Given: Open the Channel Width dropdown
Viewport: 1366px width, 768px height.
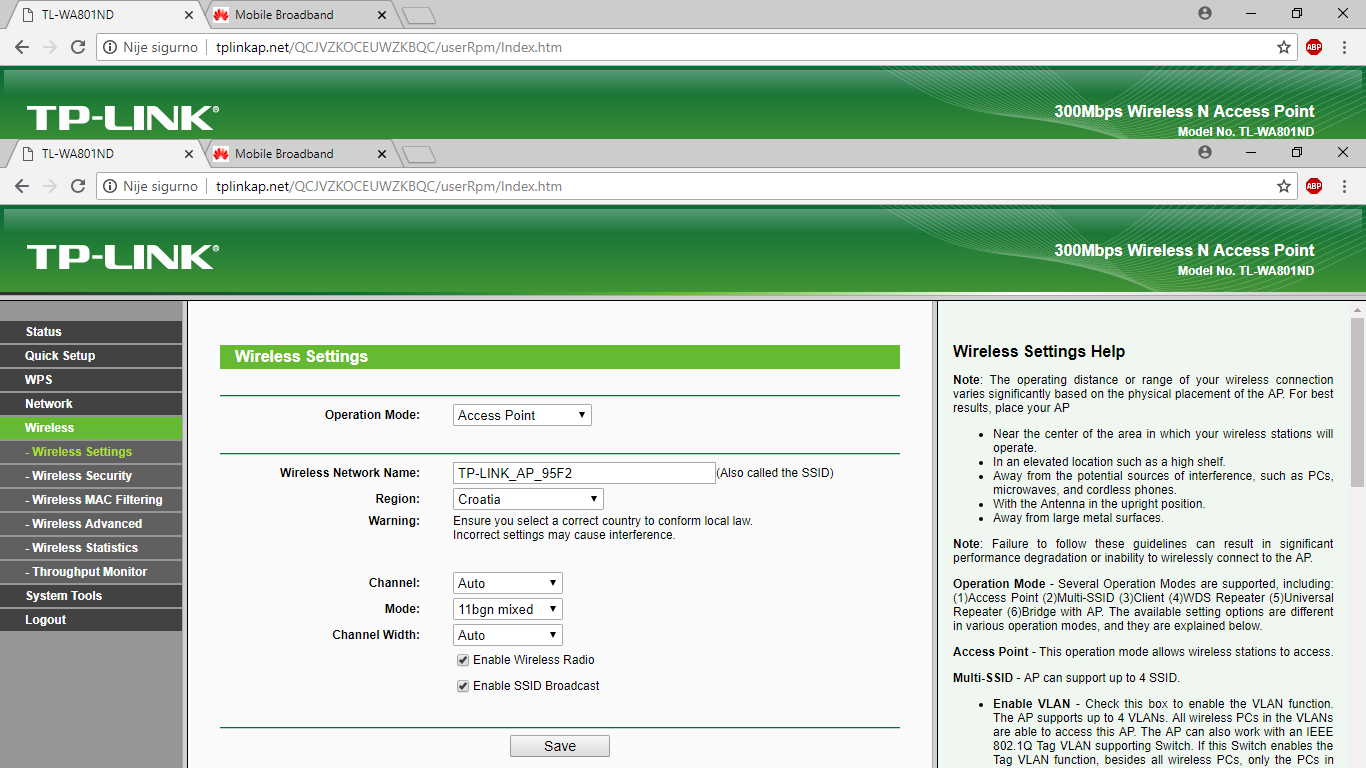Looking at the screenshot, I should click(508, 635).
